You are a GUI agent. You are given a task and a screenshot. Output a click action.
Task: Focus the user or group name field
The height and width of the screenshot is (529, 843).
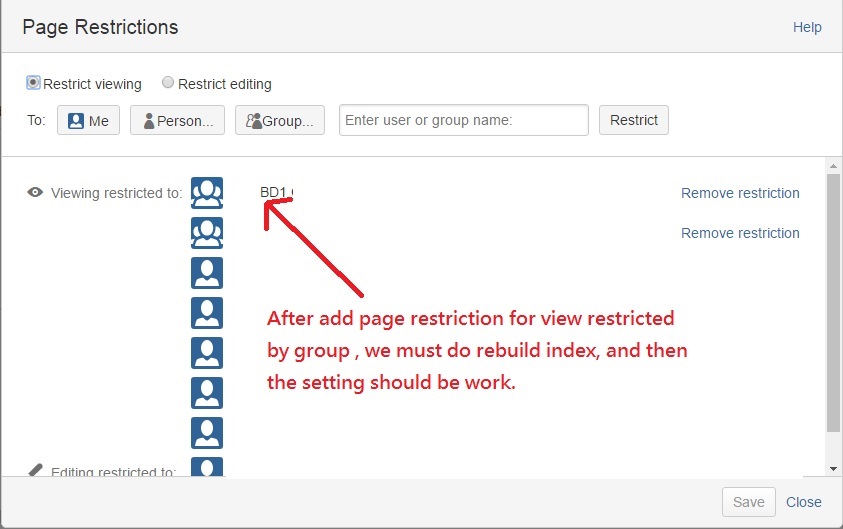463,120
